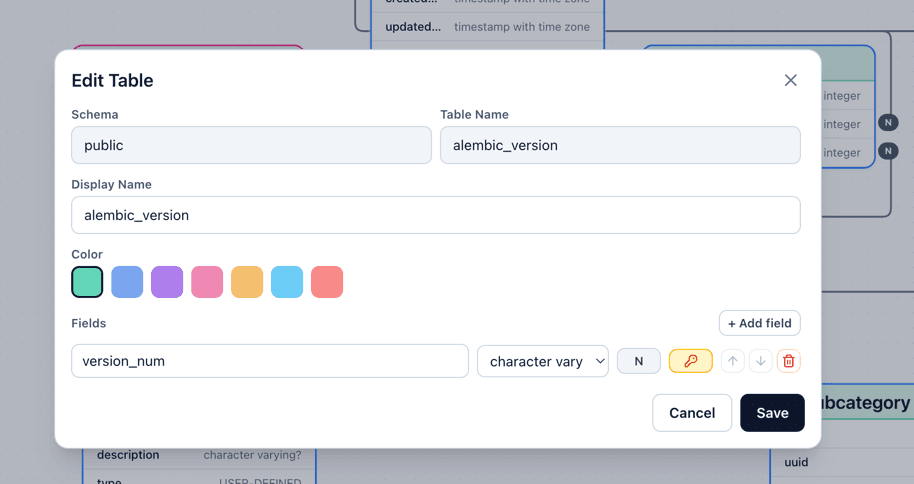Select the pink color swatch
This screenshot has height=484, width=914.
tap(207, 282)
